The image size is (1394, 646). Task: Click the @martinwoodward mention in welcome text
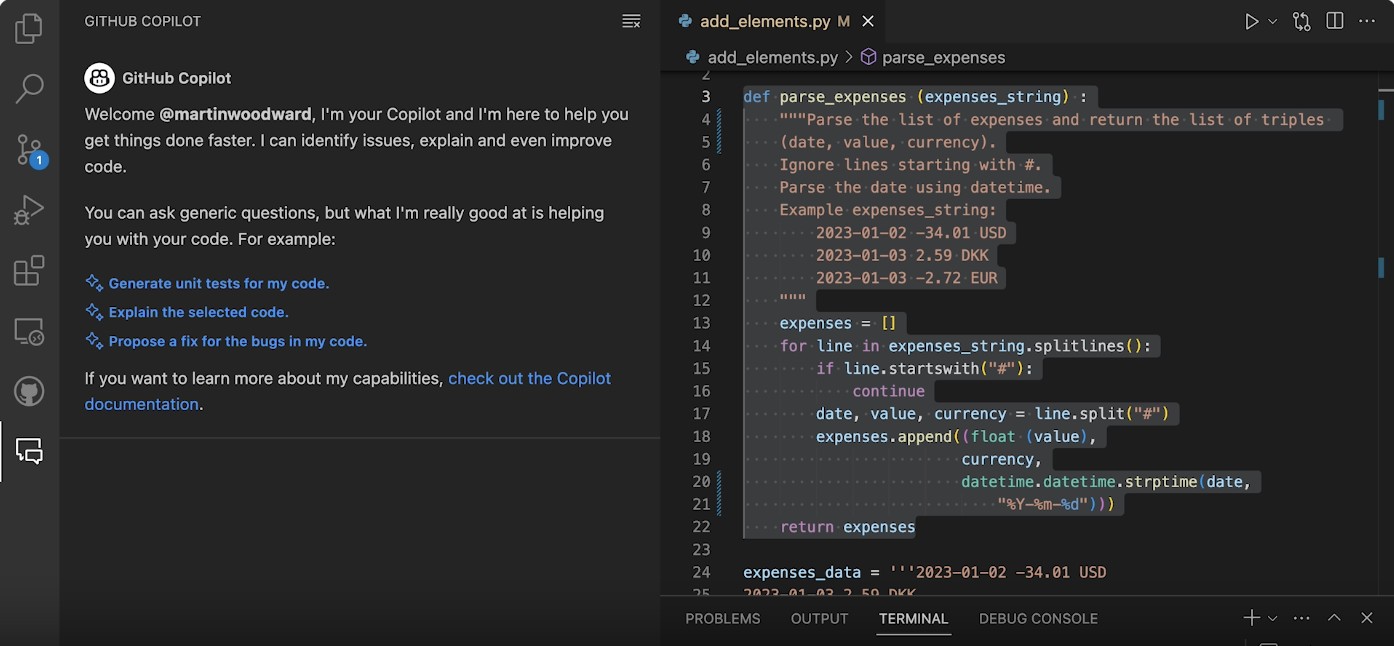point(236,114)
